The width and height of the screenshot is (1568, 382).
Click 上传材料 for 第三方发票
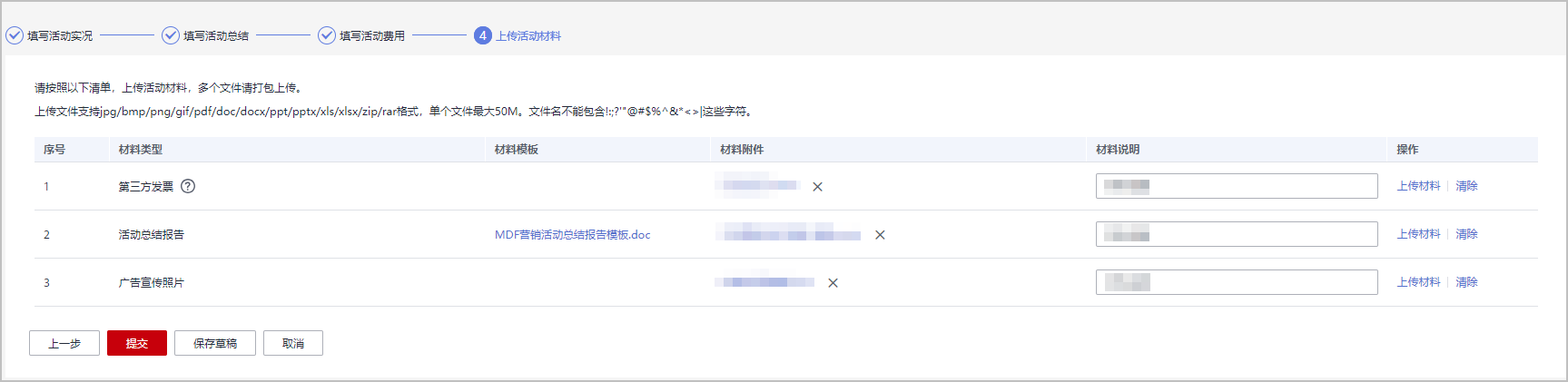click(x=1418, y=186)
